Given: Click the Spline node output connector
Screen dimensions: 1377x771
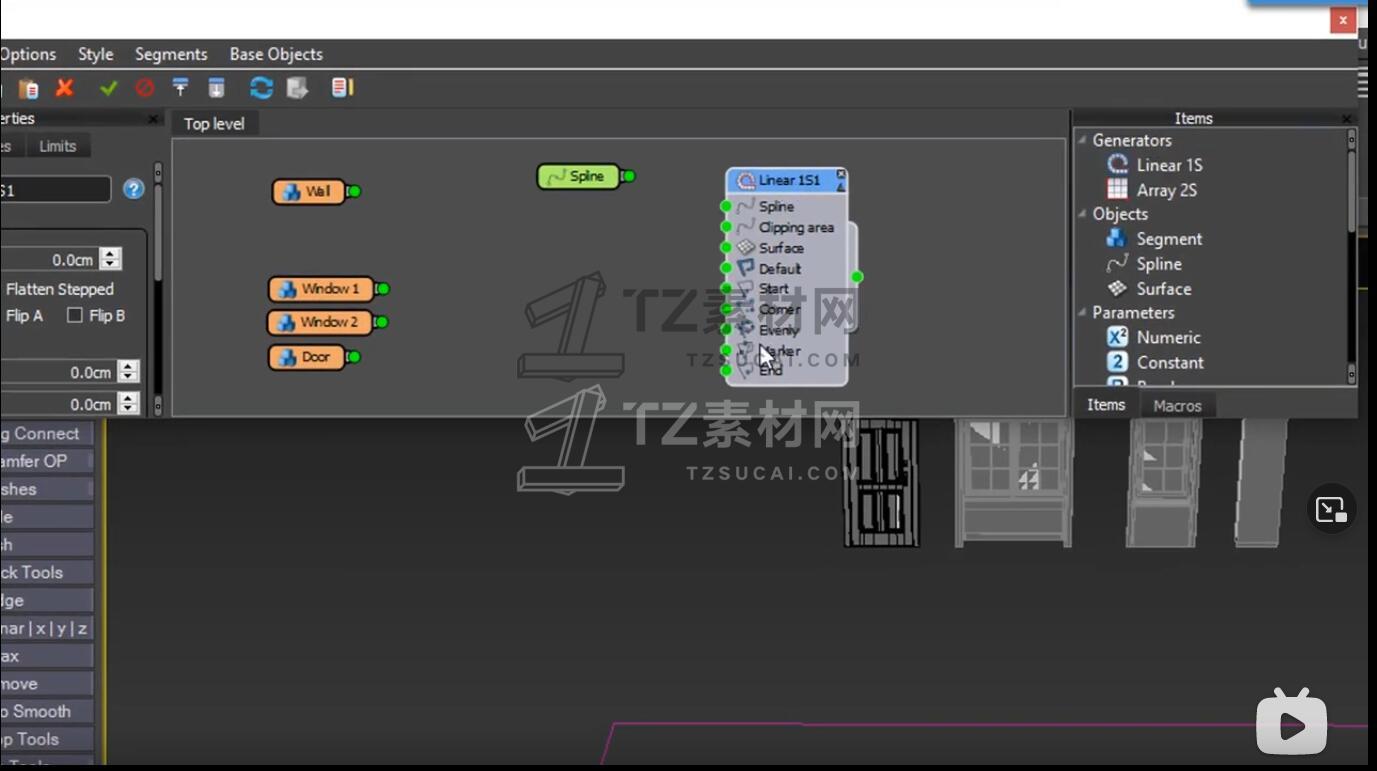Looking at the screenshot, I should (x=628, y=177).
